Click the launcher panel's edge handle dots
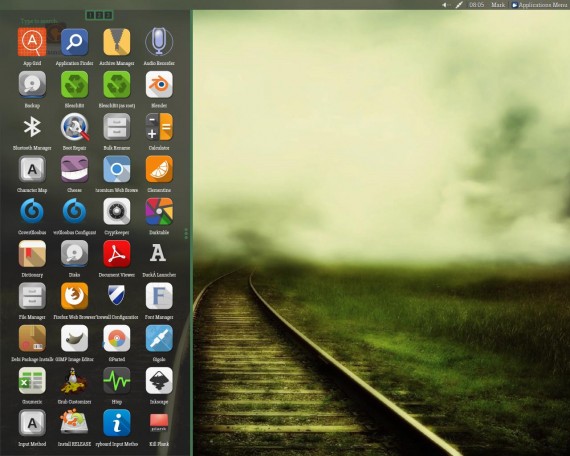 186,233
